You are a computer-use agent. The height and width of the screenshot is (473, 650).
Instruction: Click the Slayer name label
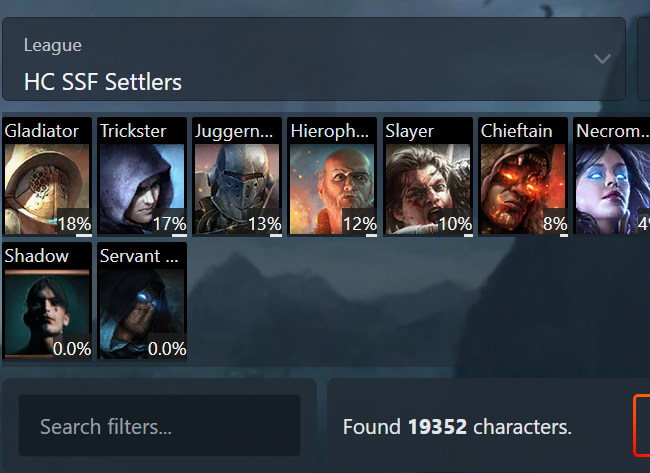(x=410, y=131)
